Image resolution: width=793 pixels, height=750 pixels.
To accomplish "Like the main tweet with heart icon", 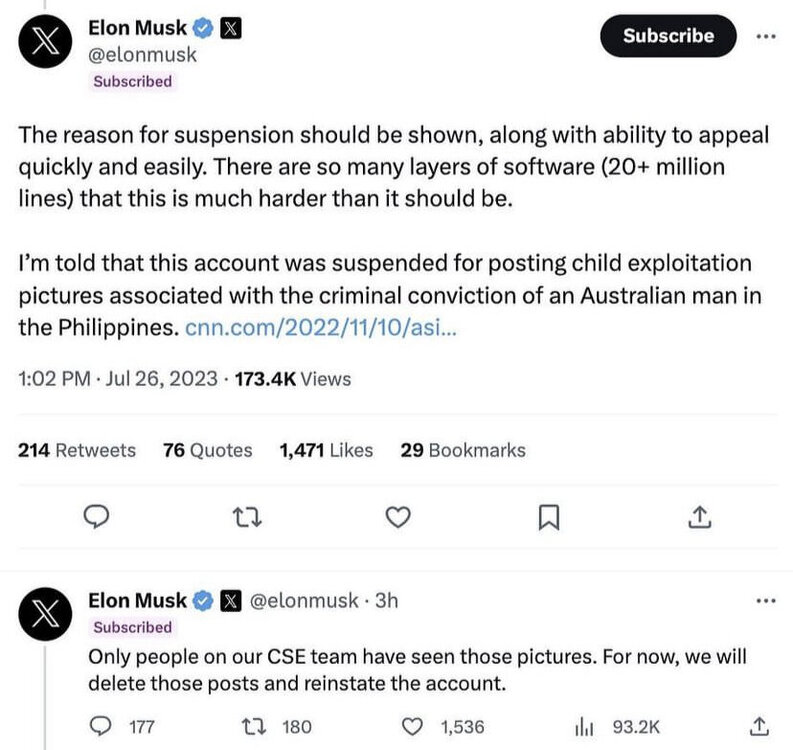I will coord(398,517).
